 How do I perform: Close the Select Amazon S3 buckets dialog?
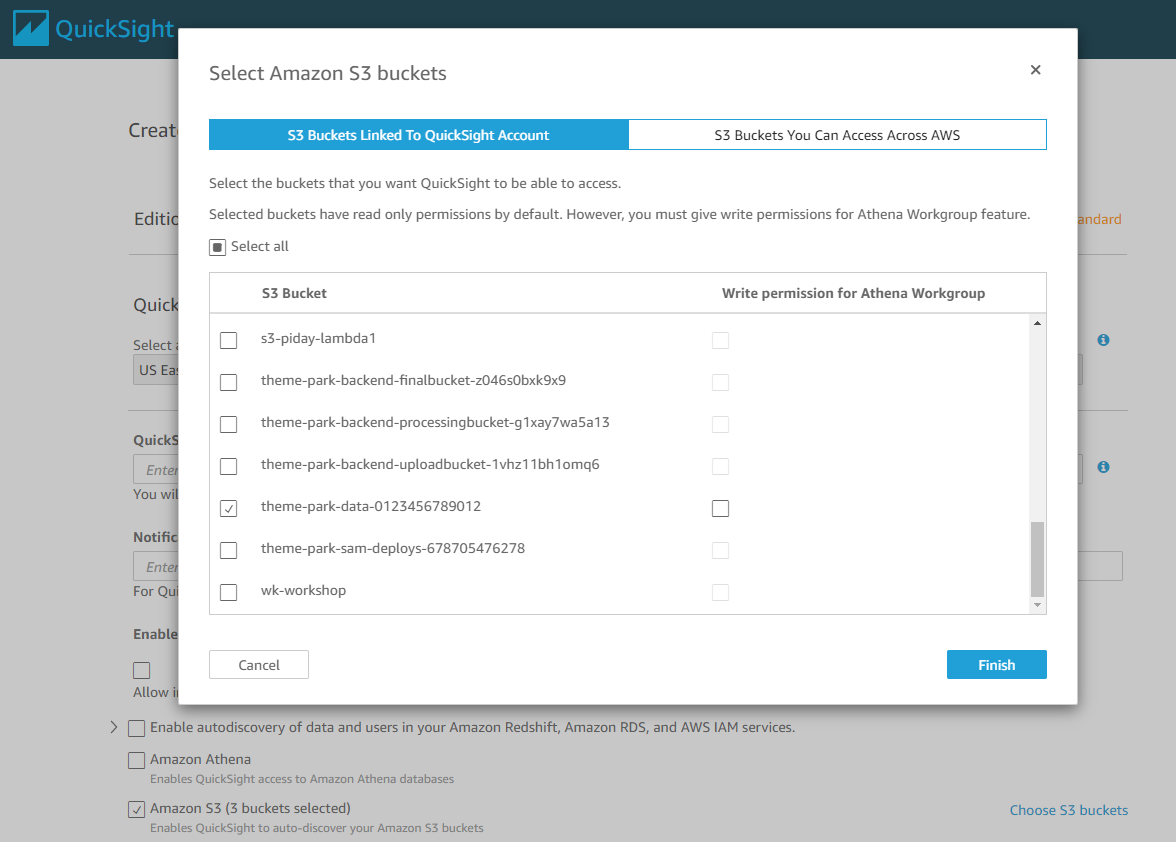point(1035,70)
